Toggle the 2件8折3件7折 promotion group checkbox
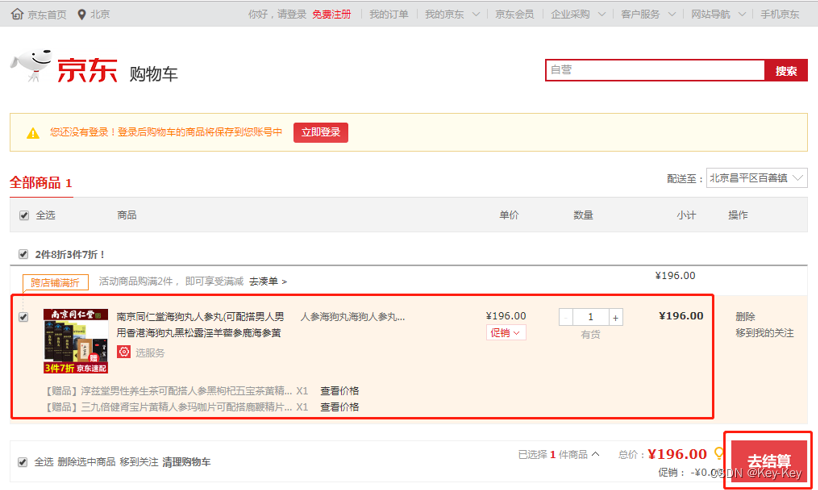 point(23,254)
